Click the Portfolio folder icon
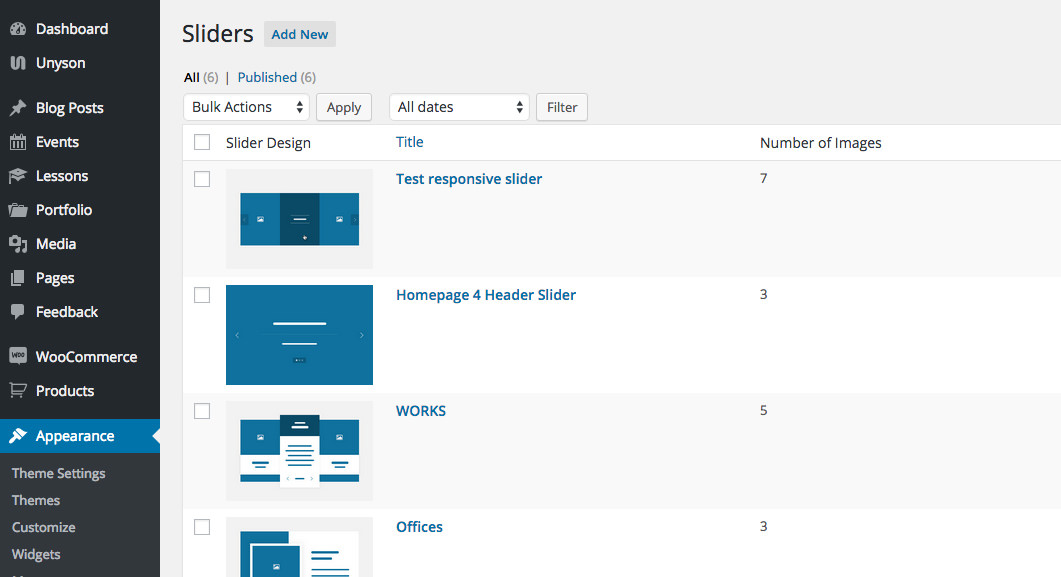 click(x=18, y=210)
